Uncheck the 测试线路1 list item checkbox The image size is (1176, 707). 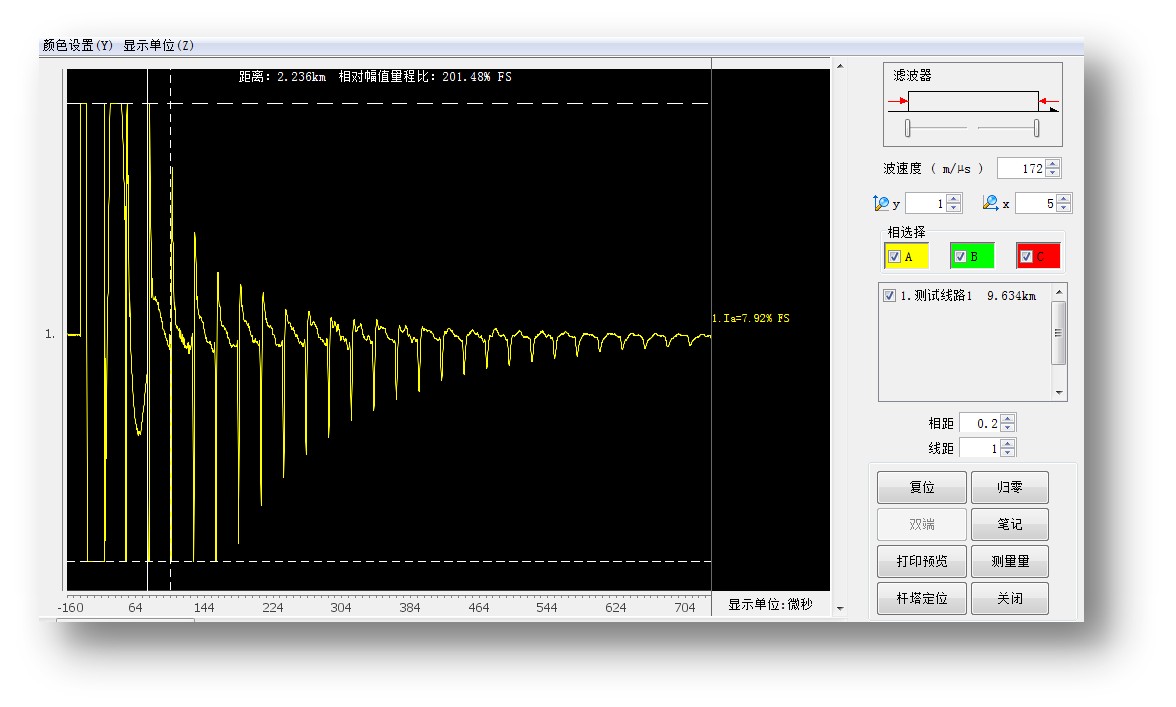coord(890,295)
